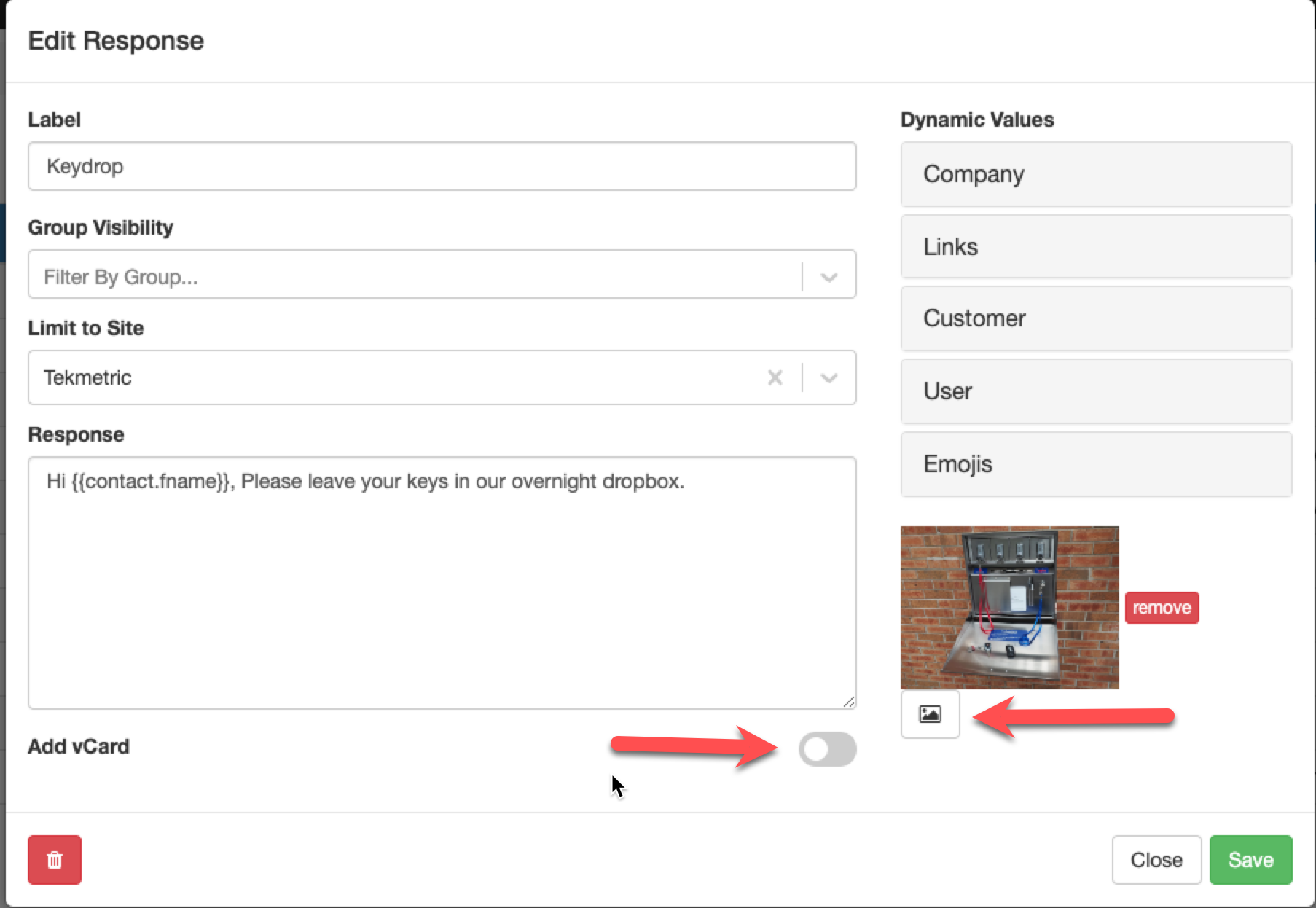Remove the attached dropbox image
Viewport: 1316px width, 908px height.
tap(1162, 608)
